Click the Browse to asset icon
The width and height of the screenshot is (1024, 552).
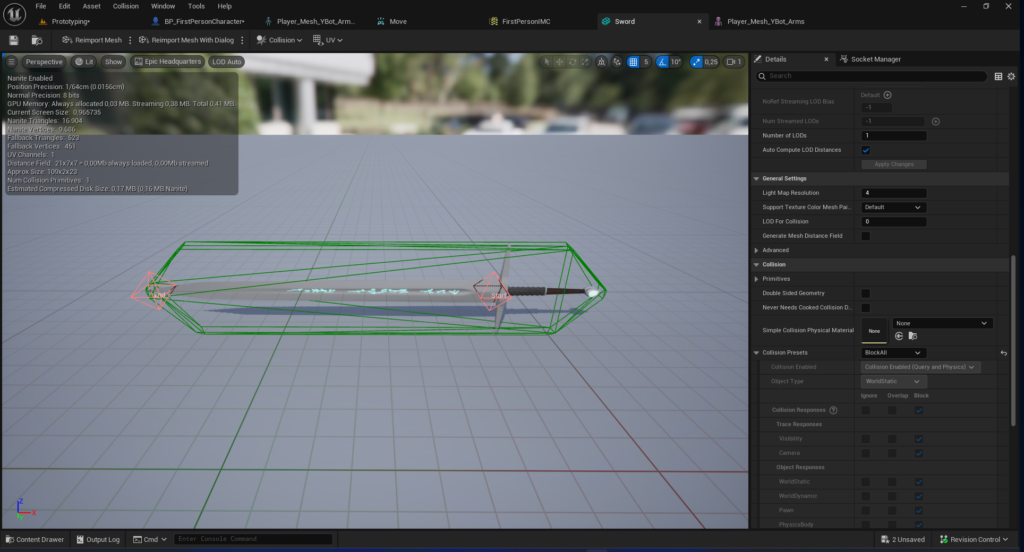point(37,40)
